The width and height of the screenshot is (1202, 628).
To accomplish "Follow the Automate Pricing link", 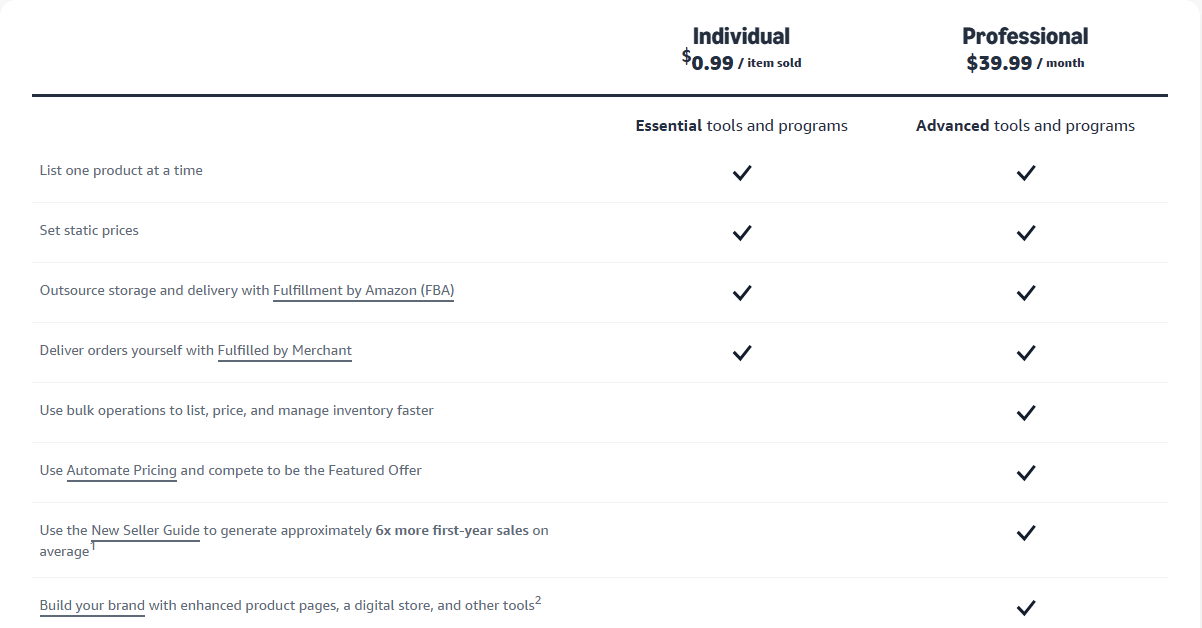I will click(121, 471).
